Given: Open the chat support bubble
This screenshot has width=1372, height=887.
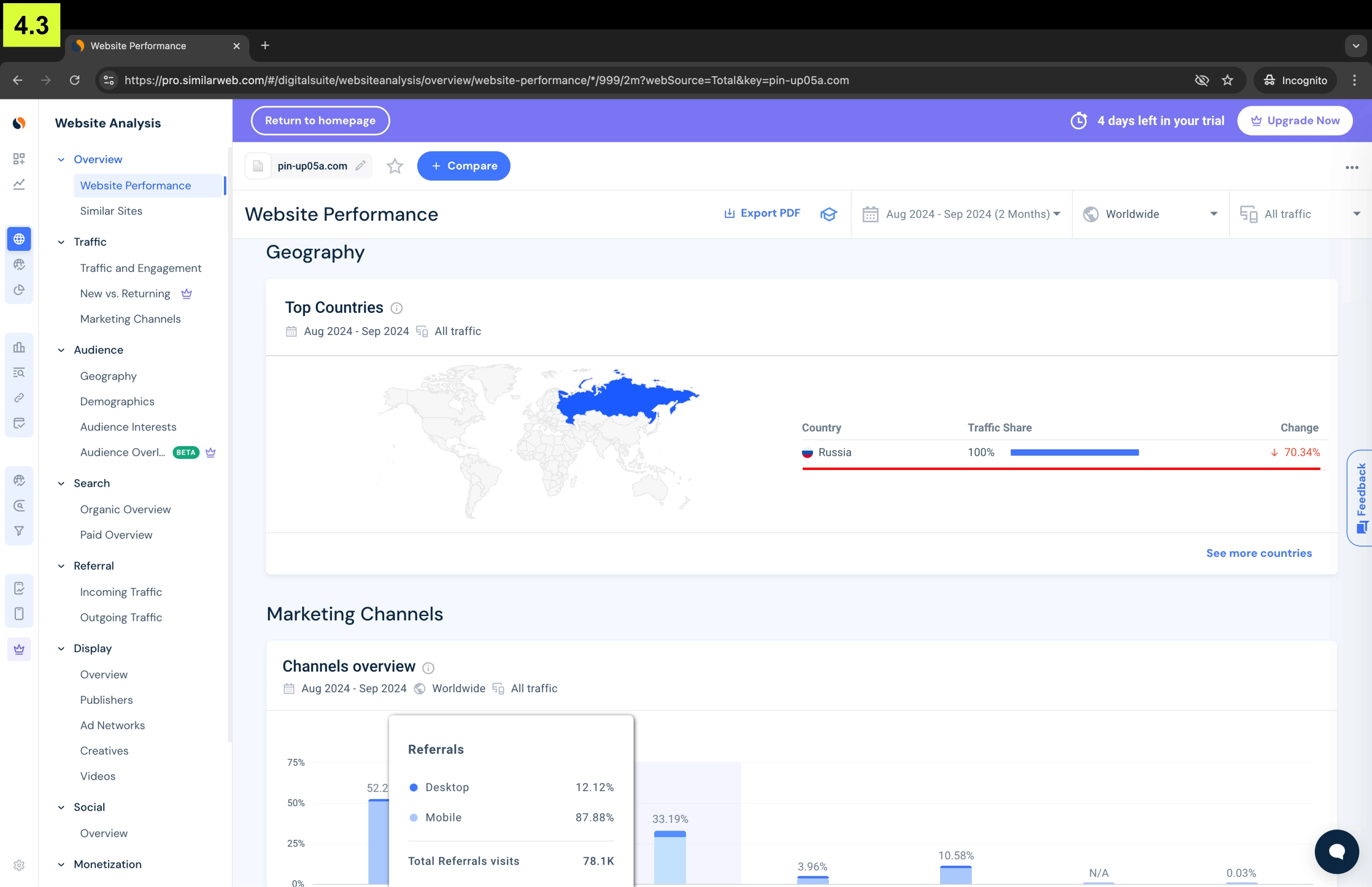Looking at the screenshot, I should coord(1337,852).
